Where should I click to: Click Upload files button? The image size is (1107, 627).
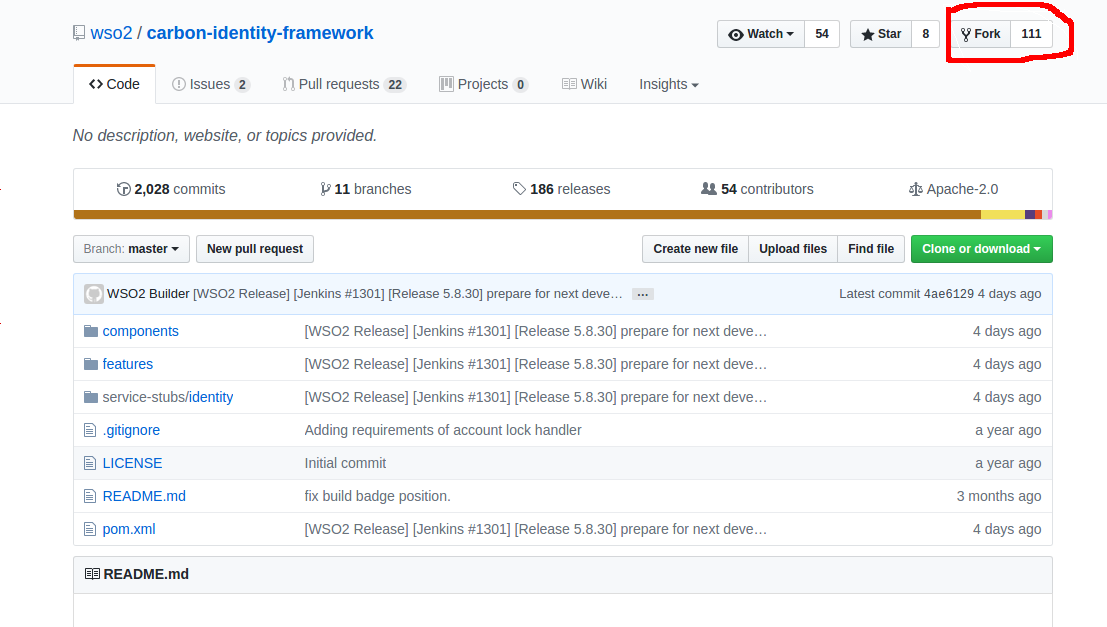point(793,249)
